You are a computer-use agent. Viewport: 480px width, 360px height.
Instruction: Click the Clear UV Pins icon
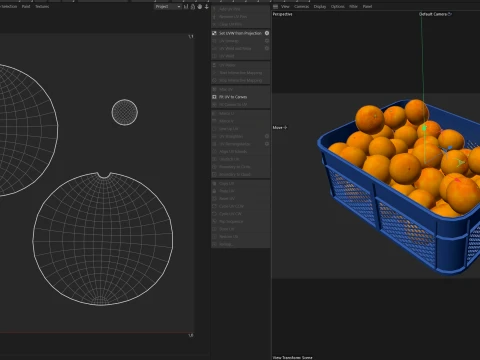(x=214, y=24)
